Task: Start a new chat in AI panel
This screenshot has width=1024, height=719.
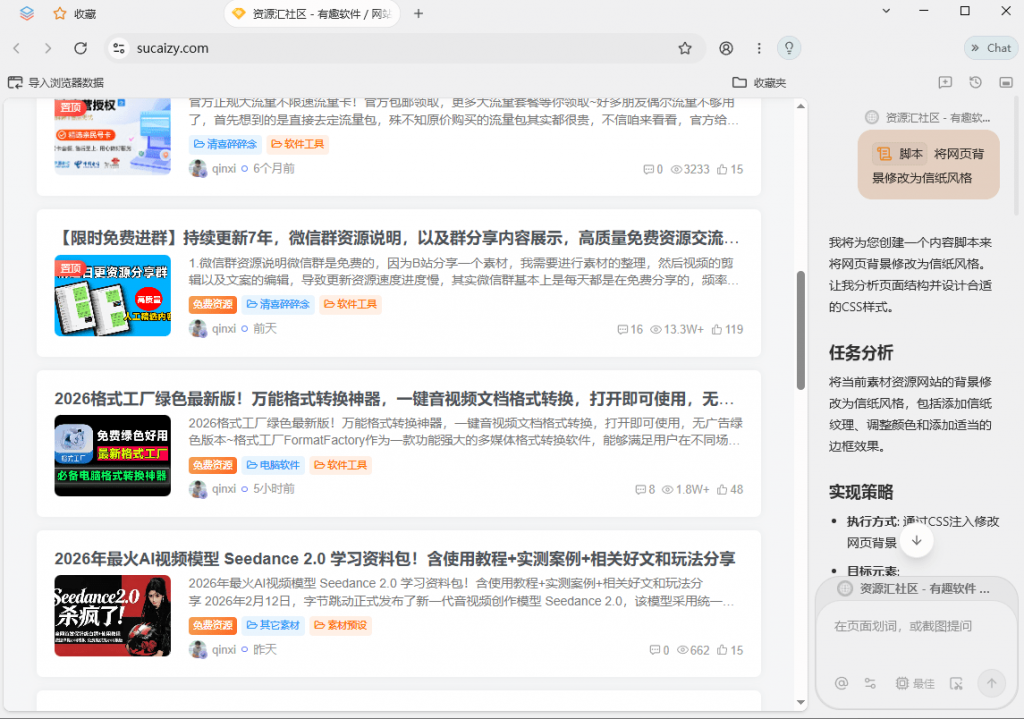Action: coord(945,82)
